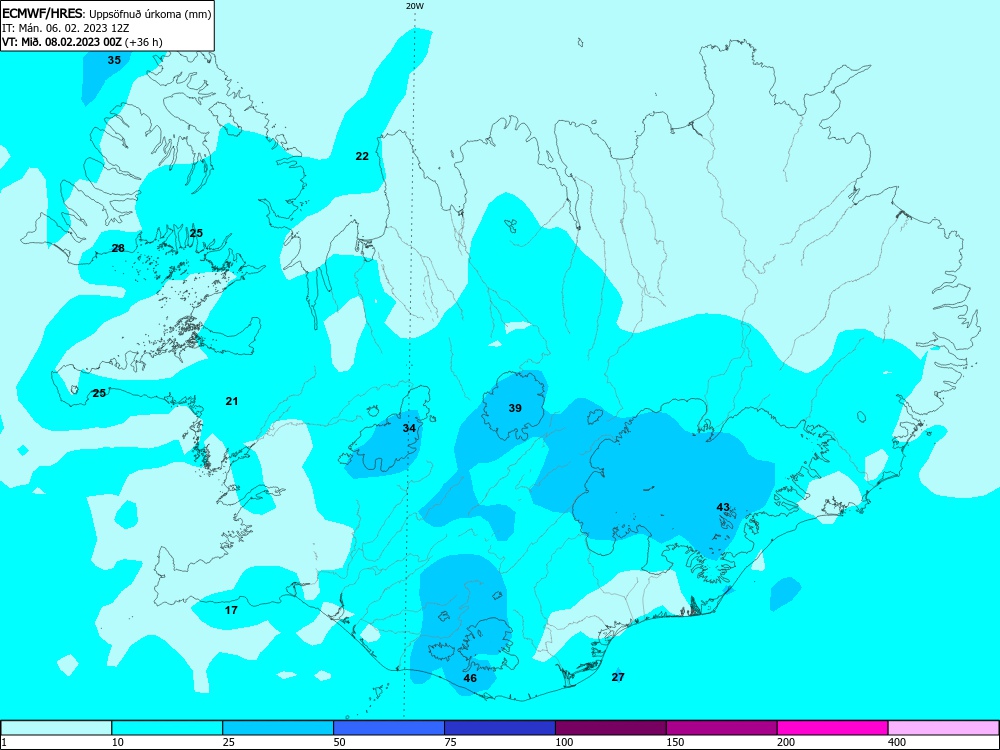Click the precipitation value 35
1000x750 pixels.
(x=114, y=60)
